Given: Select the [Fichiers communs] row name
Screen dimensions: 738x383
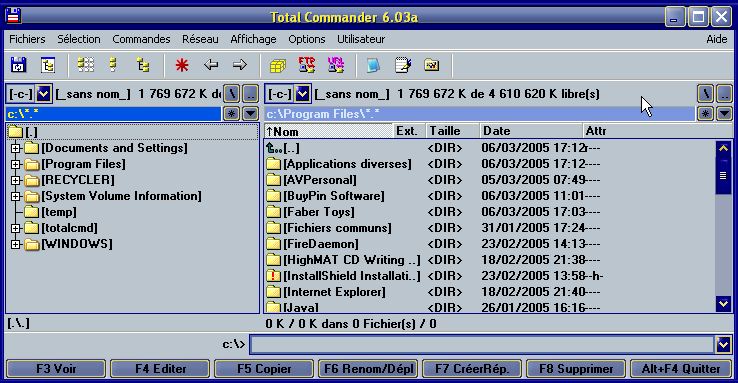Looking at the screenshot, I should coord(337,228).
